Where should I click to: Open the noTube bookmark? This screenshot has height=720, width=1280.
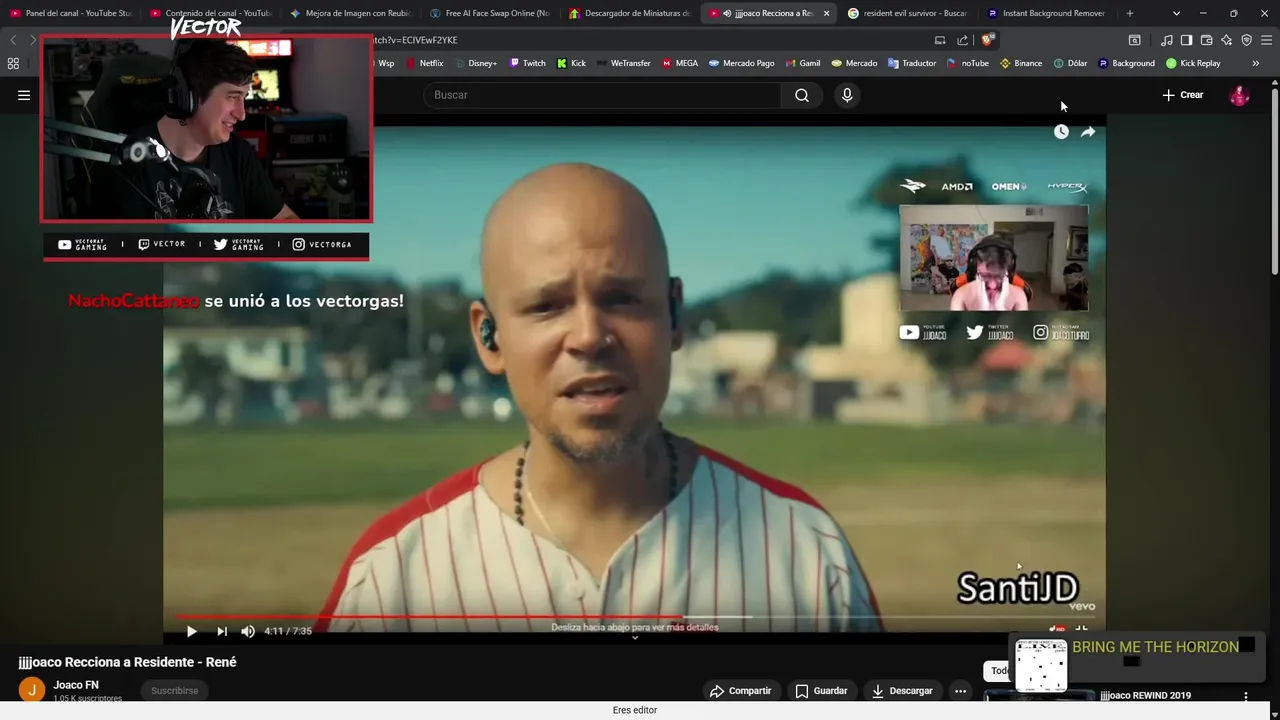(967, 63)
